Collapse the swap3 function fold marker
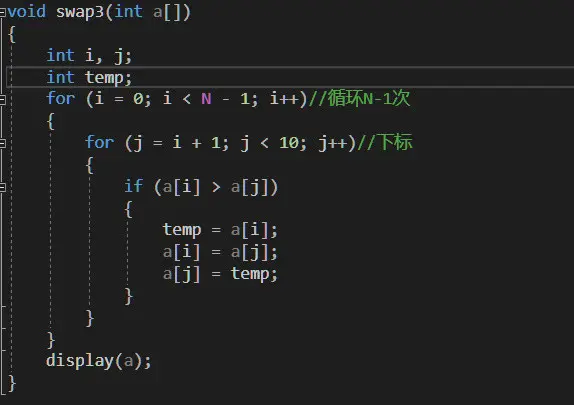The height and width of the screenshot is (405, 574). [x=3, y=12]
